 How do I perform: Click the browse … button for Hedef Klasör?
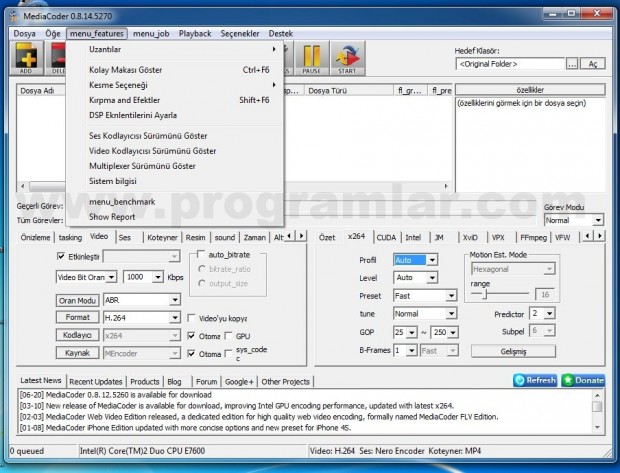click(x=572, y=64)
